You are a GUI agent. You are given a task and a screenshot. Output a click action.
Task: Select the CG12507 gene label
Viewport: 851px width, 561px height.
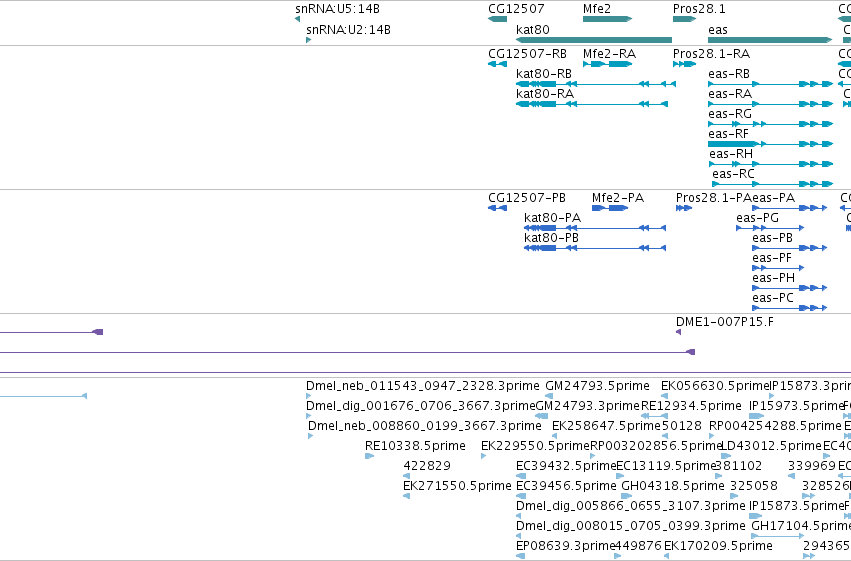tap(516, 9)
